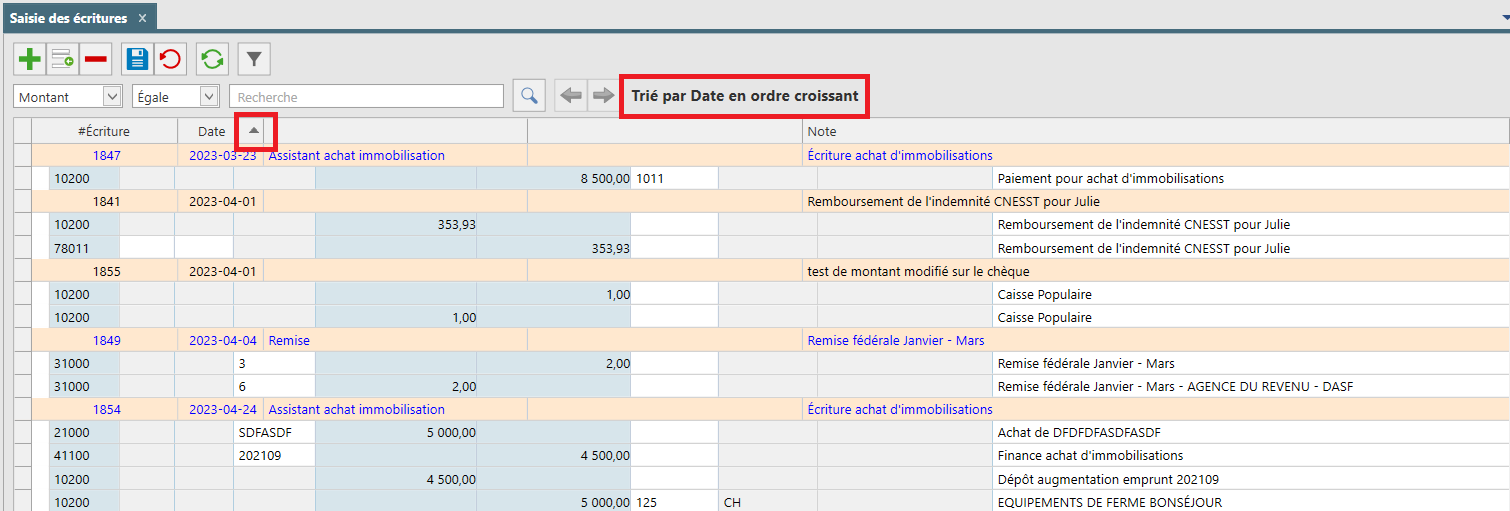Select entry number 1849
The width and height of the screenshot is (1510, 511).
pos(106,340)
